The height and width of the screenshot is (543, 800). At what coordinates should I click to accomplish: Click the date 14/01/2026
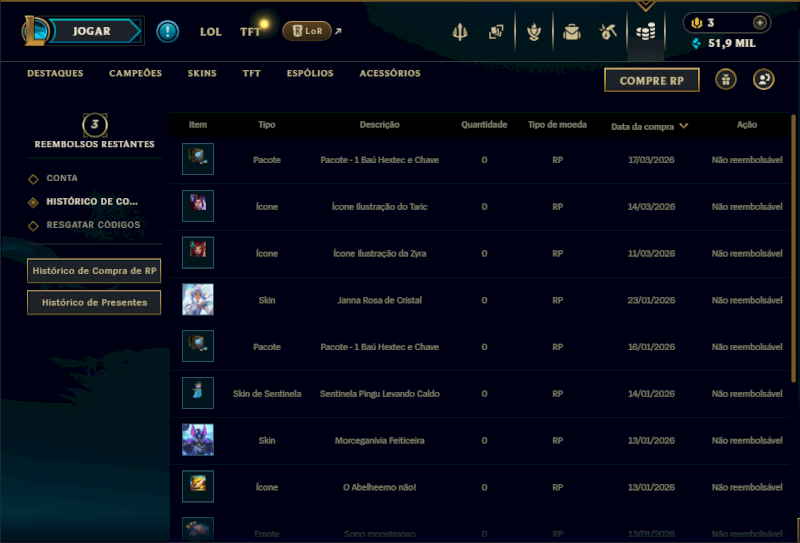651,394
